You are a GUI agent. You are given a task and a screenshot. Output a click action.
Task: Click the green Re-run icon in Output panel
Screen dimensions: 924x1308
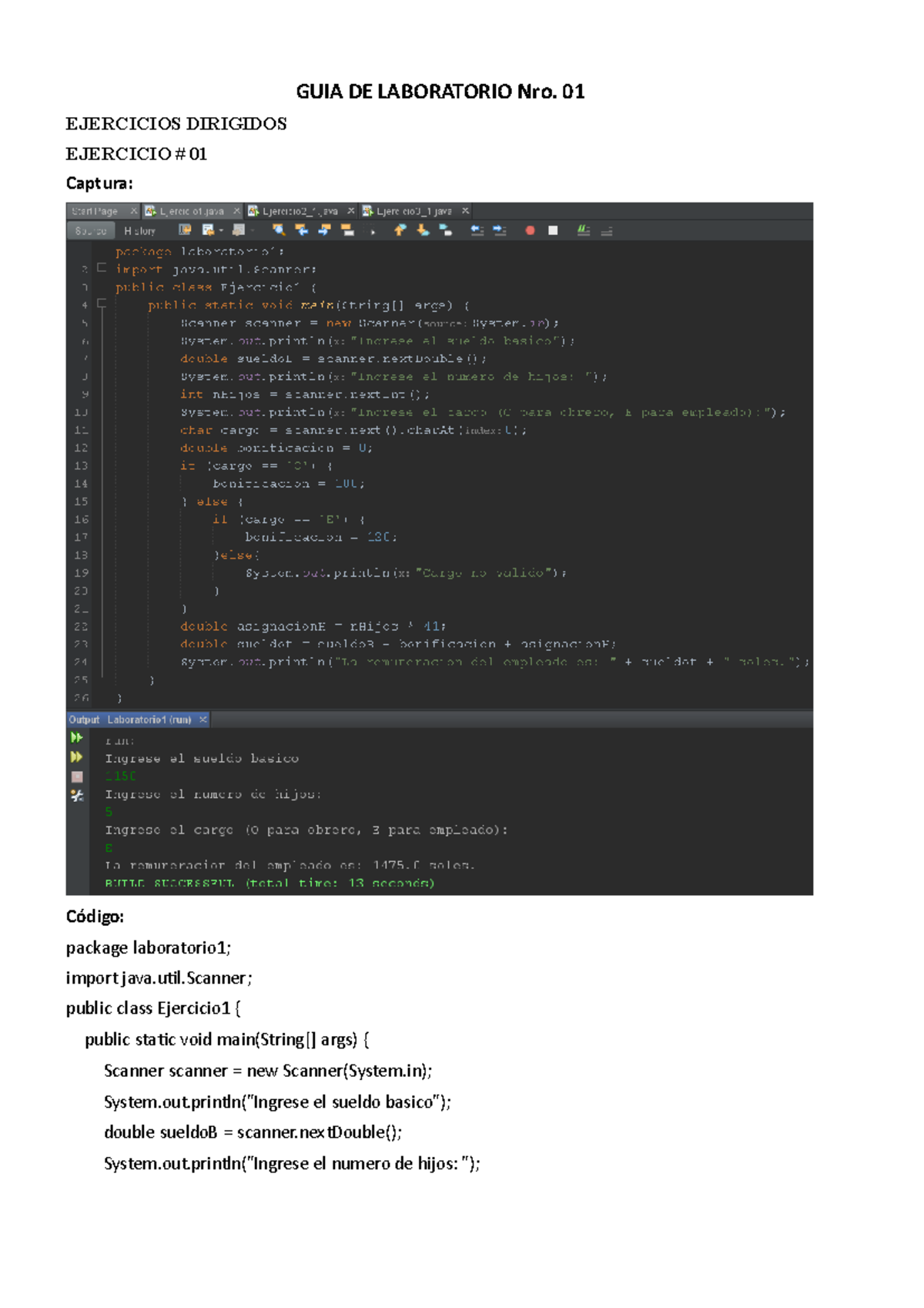77,738
